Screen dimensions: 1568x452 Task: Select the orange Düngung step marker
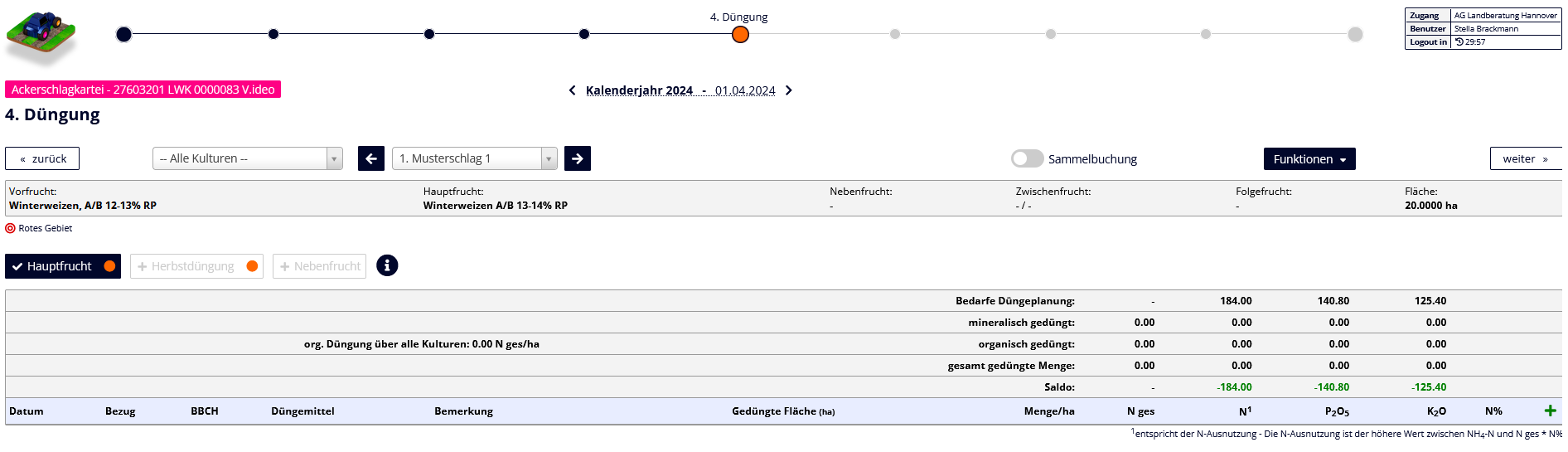click(x=740, y=34)
